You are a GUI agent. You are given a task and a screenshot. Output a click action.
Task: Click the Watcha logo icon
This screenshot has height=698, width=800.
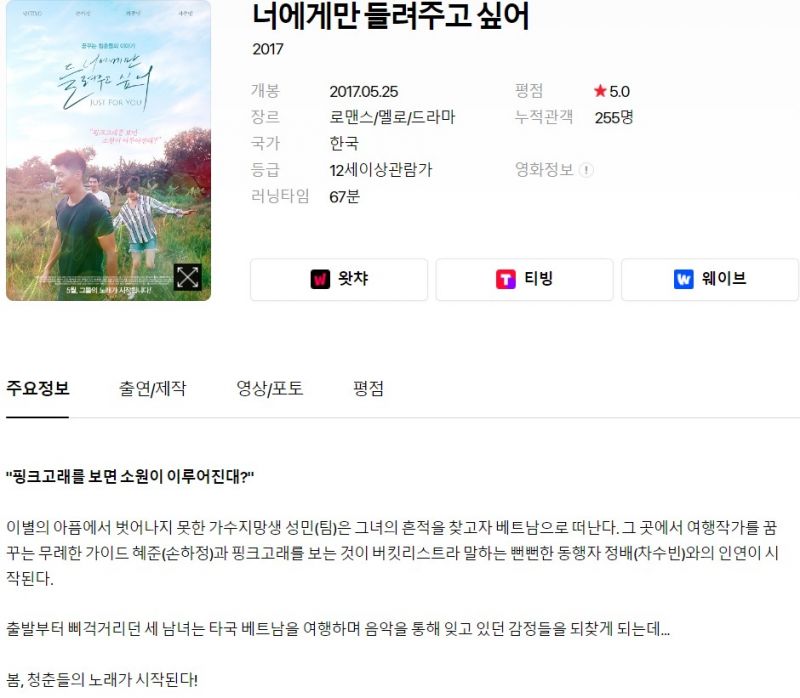click(x=320, y=279)
